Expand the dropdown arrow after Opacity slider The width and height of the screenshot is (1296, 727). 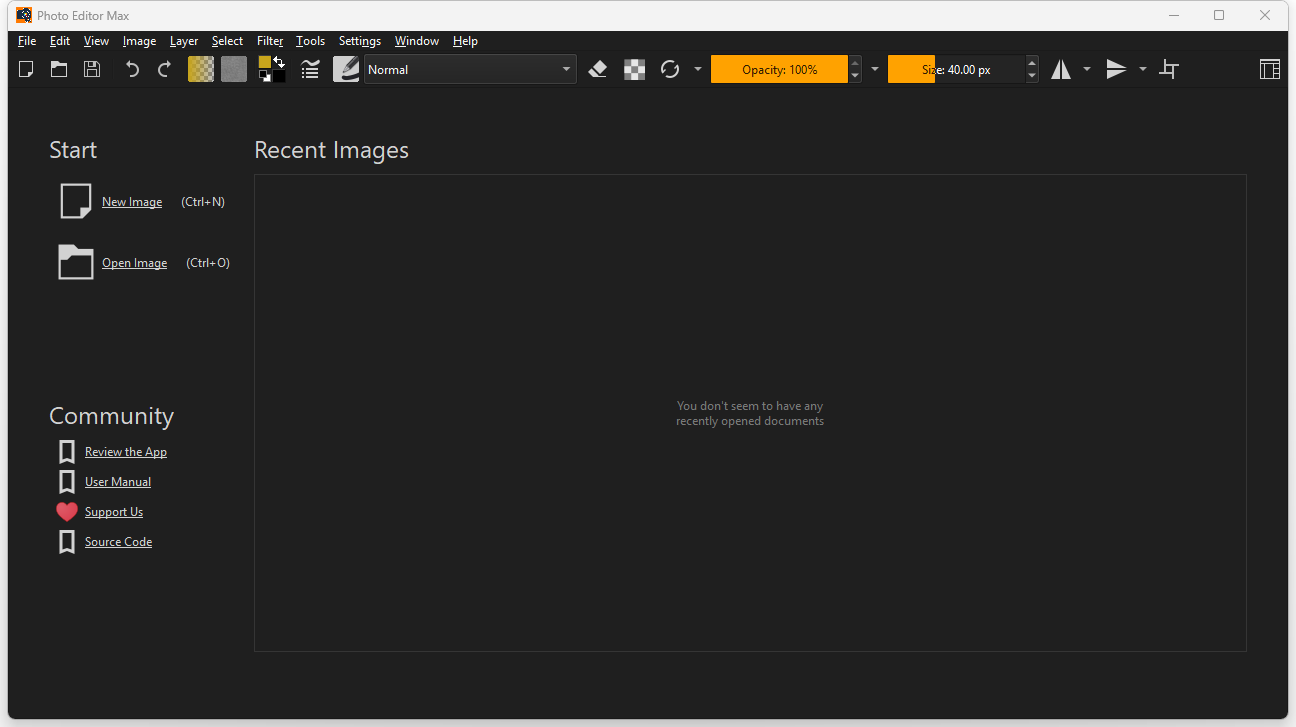(x=875, y=69)
